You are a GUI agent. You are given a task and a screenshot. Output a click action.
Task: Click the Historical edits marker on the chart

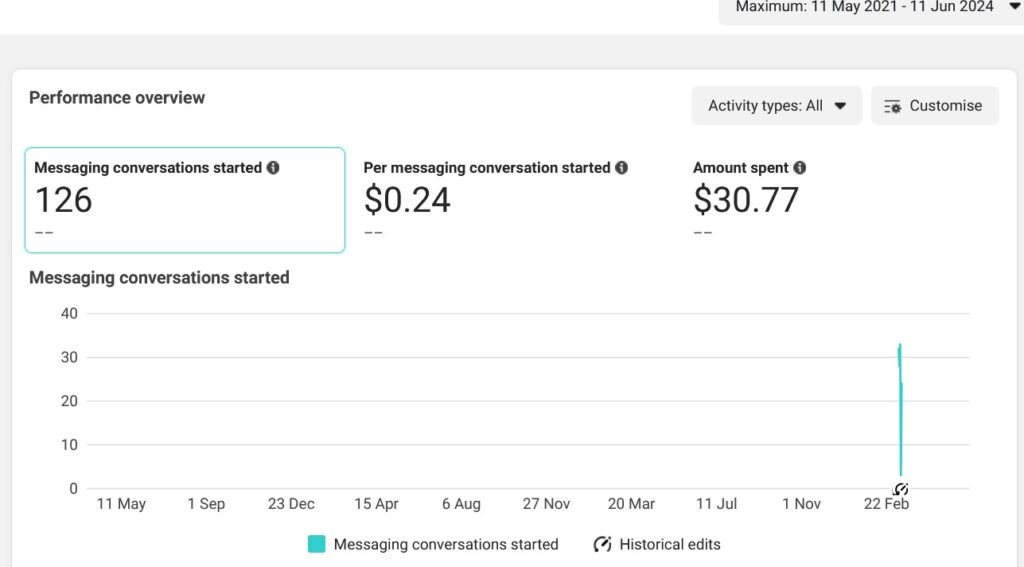pos(900,489)
